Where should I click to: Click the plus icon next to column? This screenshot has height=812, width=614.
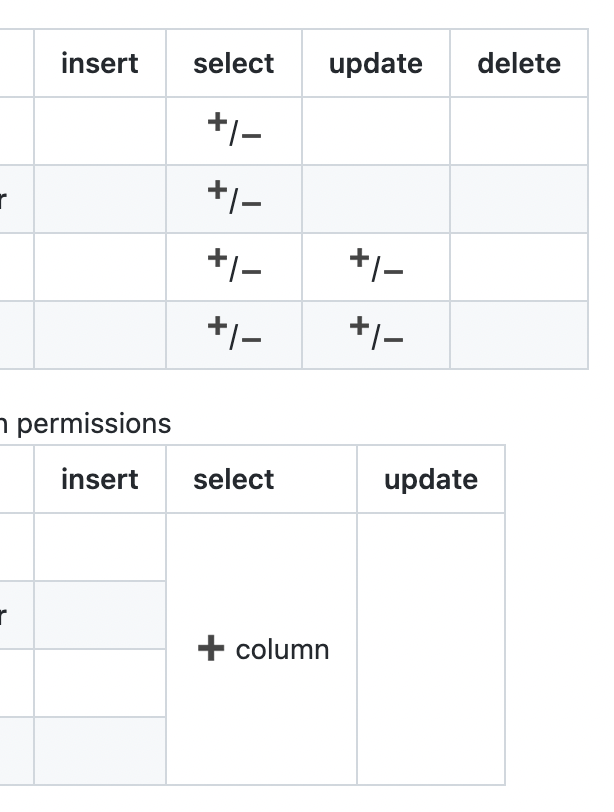click(210, 649)
